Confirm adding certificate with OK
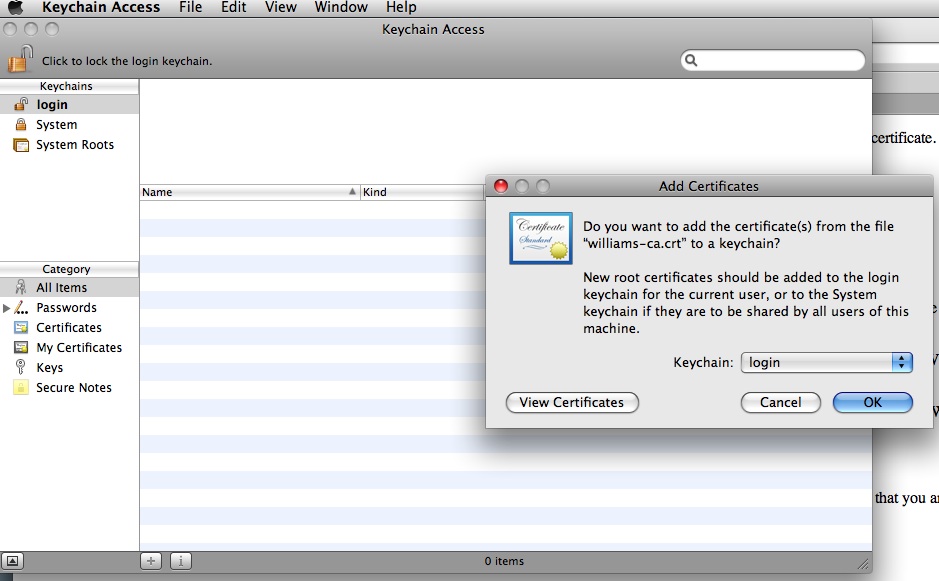This screenshot has height=581, width=939. click(x=873, y=403)
